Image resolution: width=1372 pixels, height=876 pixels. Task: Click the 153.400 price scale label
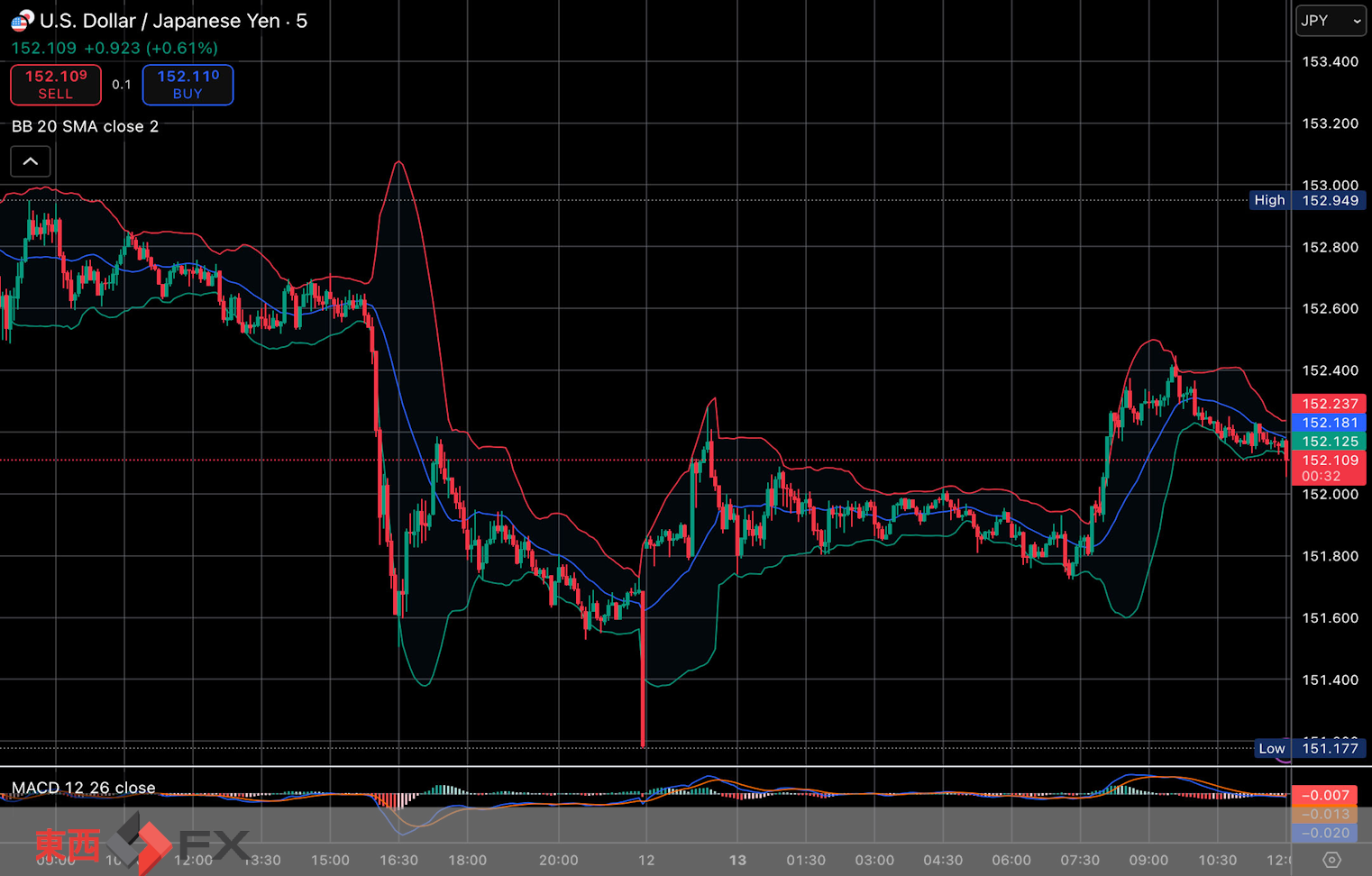(x=1330, y=61)
